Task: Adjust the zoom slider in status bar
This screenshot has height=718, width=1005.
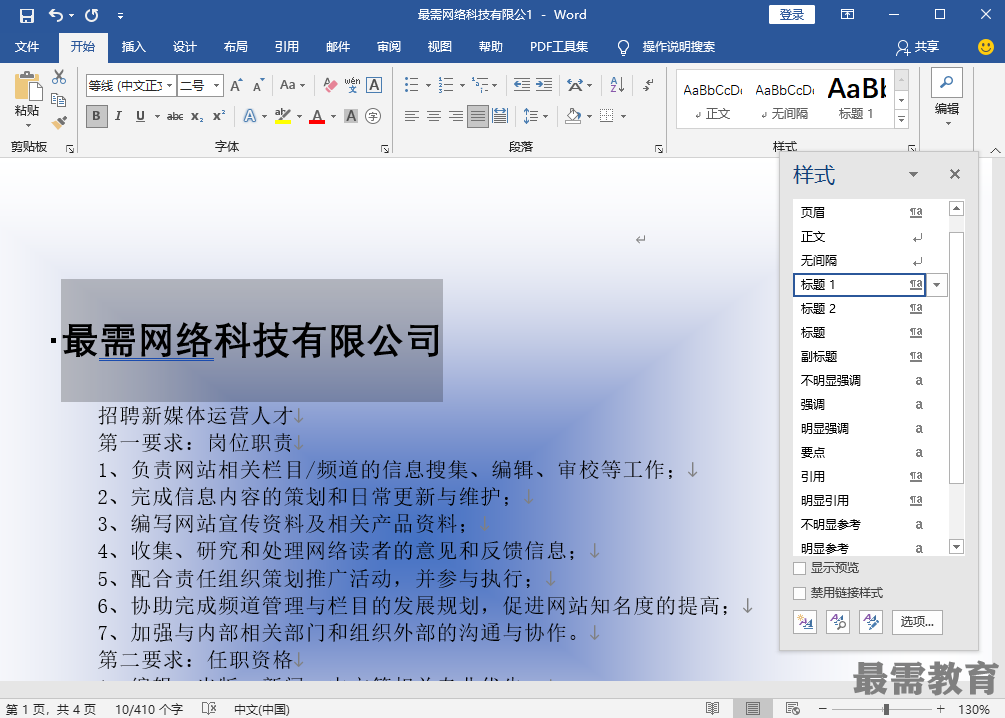Action: point(886,709)
